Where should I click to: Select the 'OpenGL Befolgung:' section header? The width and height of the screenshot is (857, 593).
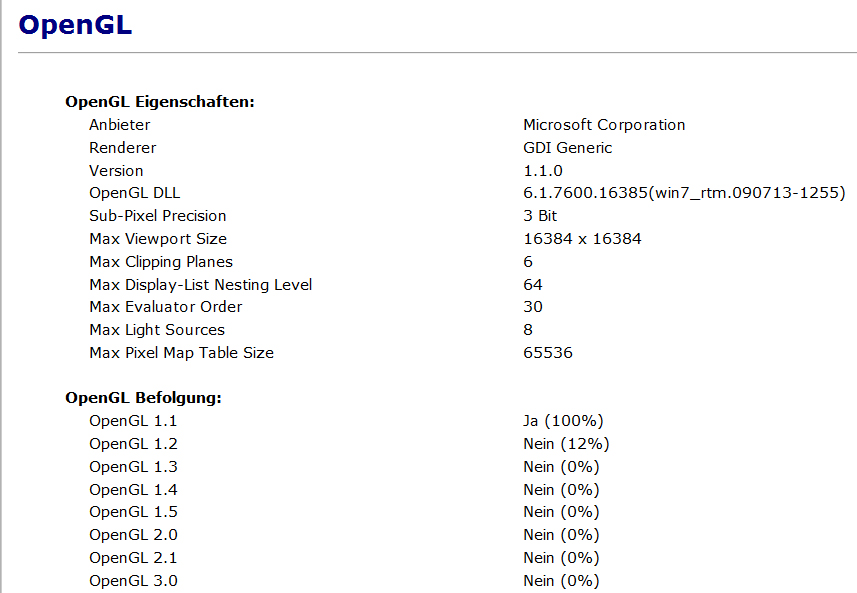(x=143, y=398)
